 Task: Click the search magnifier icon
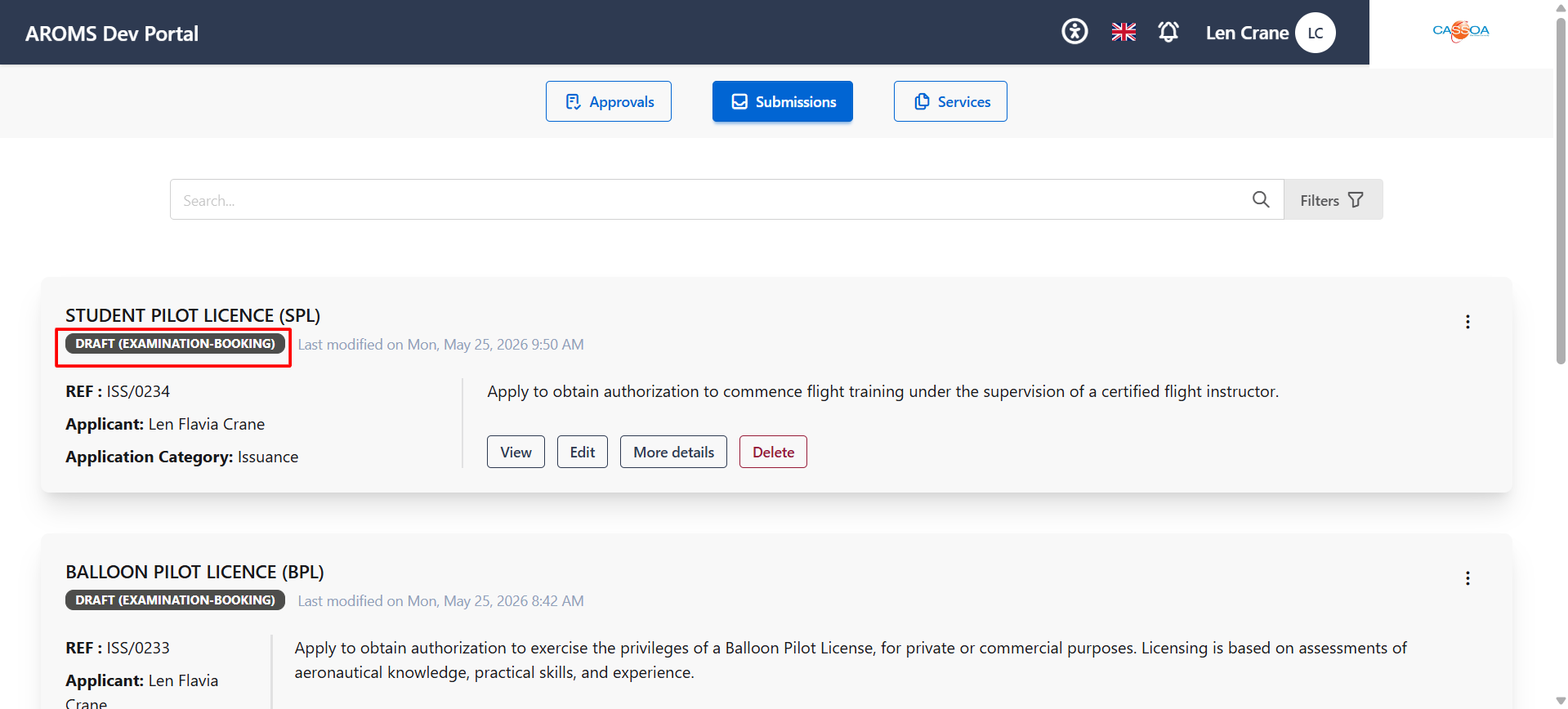pos(1261,199)
